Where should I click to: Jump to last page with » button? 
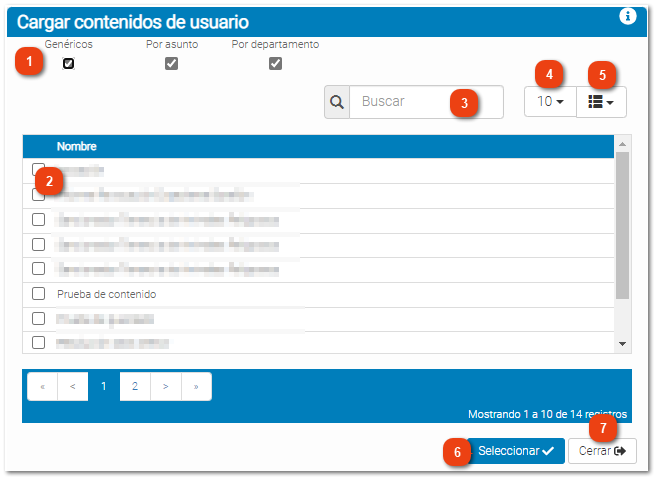(196, 386)
